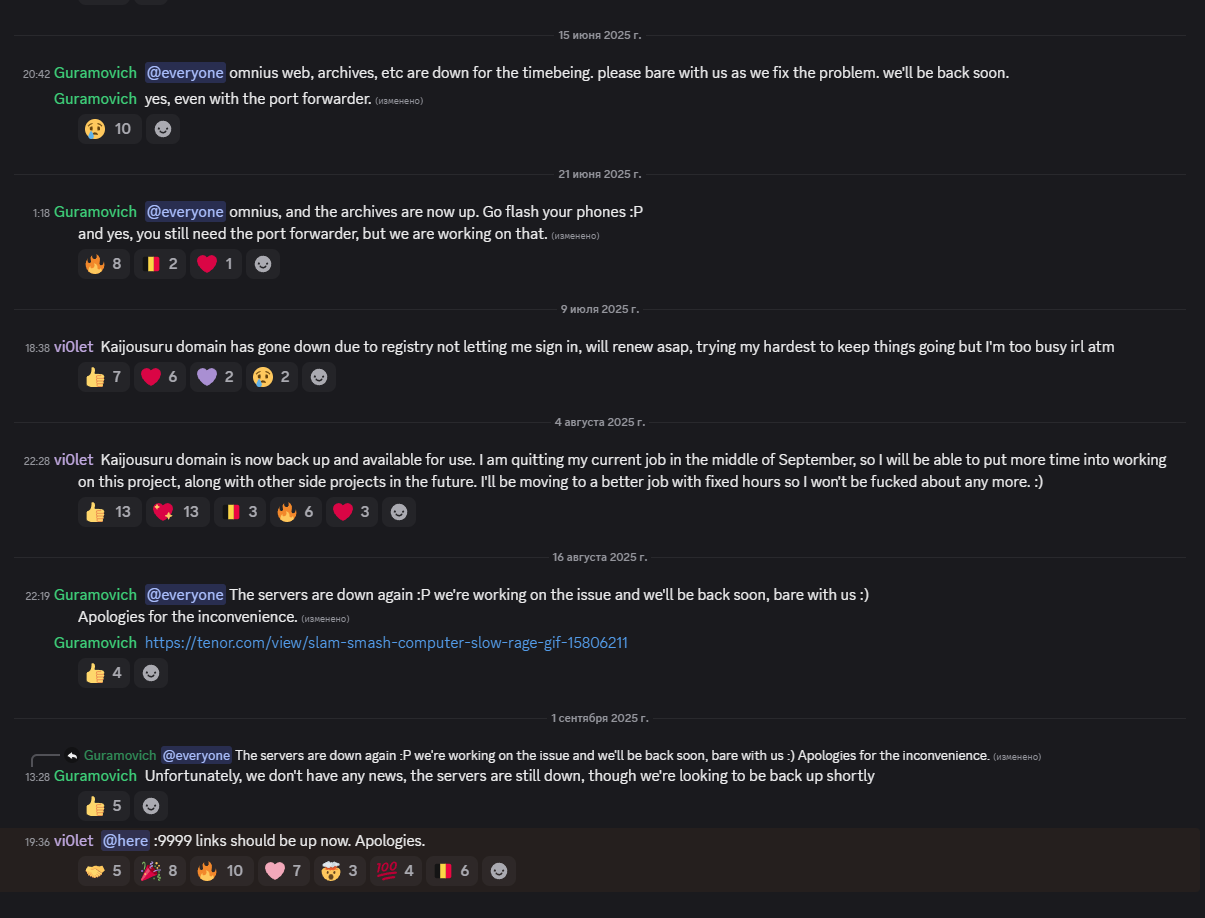Click the fire reaction with count 8
Screen dimensions: 1205x918
coord(104,264)
